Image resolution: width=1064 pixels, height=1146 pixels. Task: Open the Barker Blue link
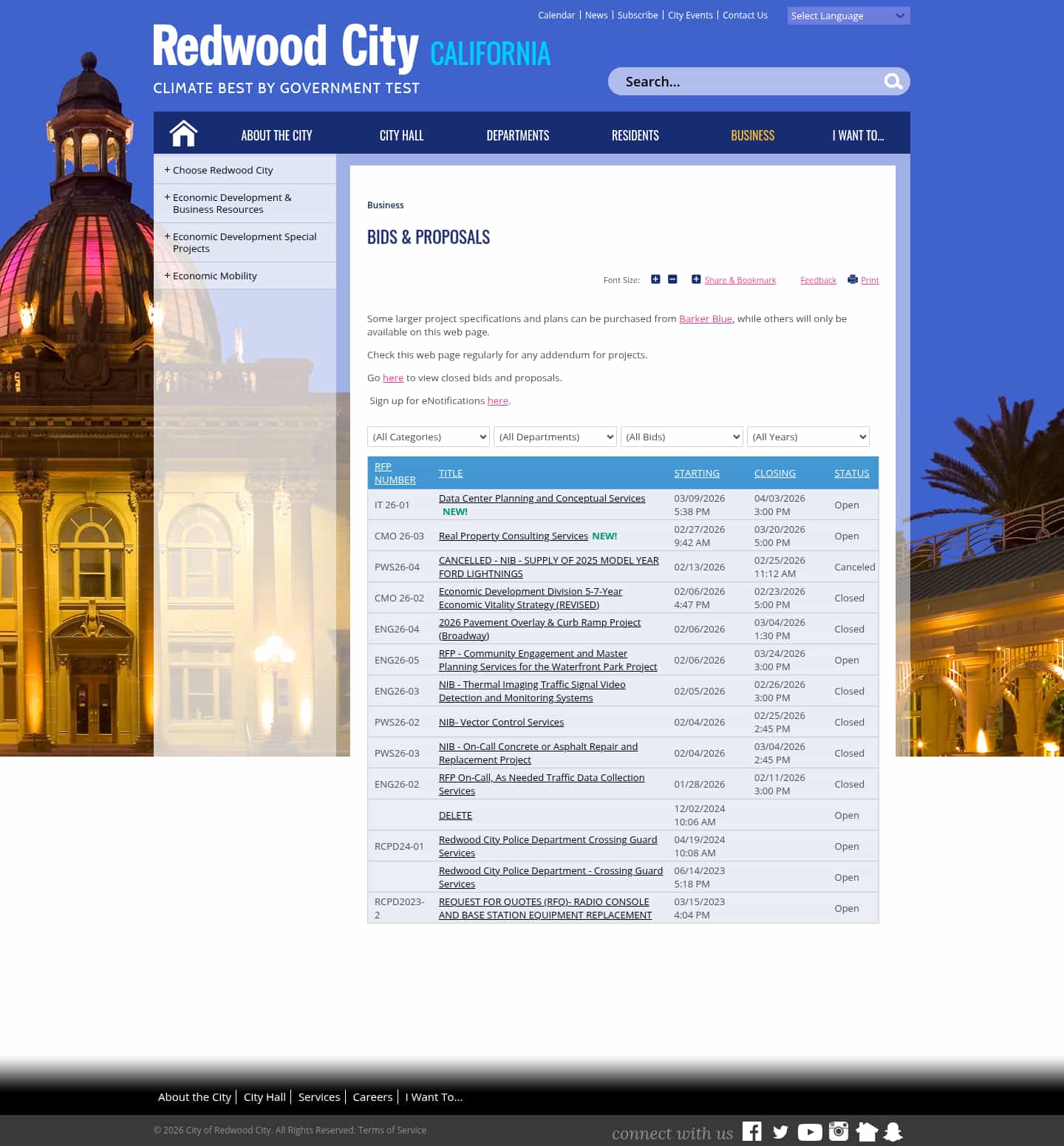tap(705, 318)
